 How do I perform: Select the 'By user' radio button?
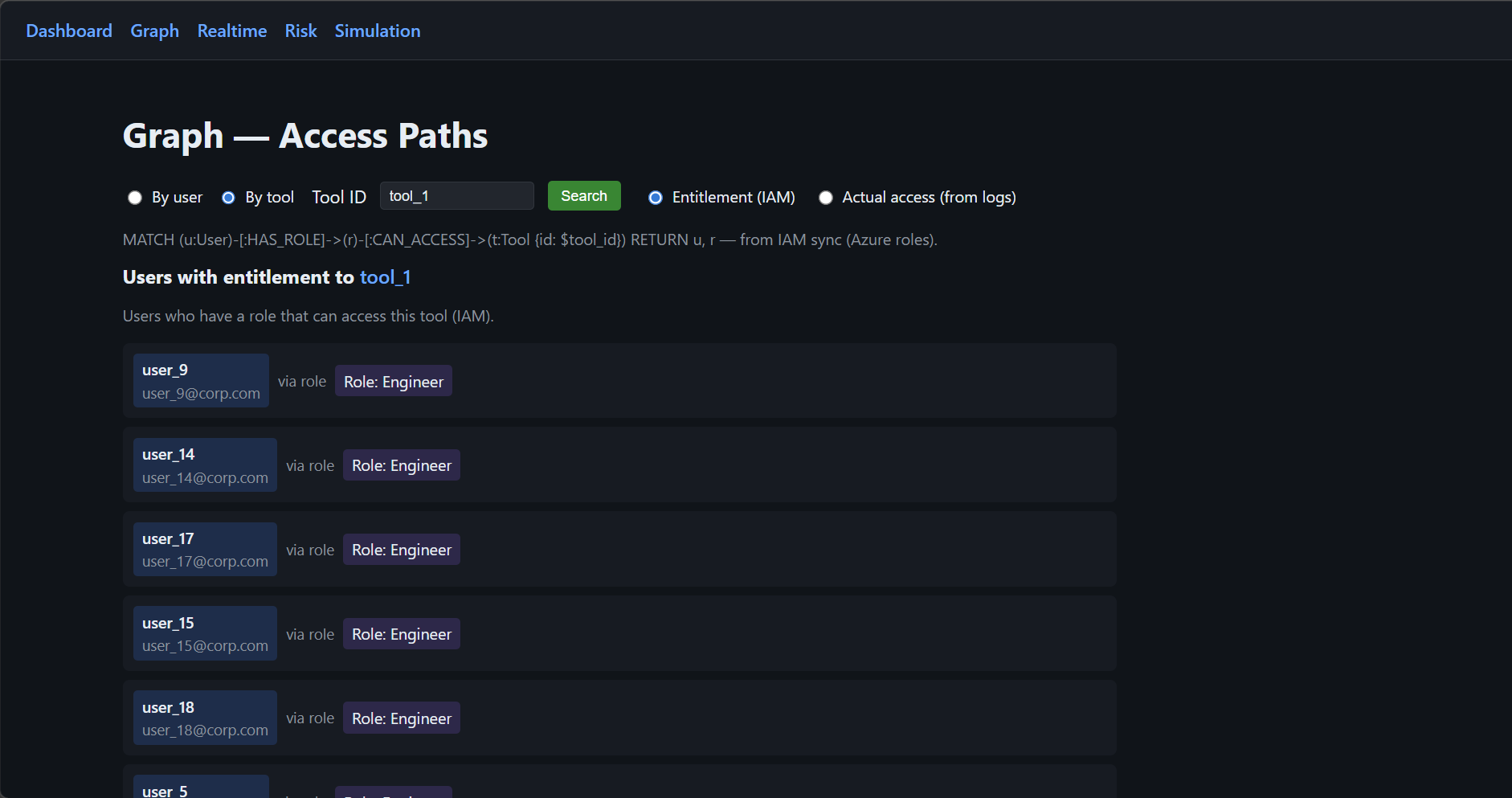point(135,197)
